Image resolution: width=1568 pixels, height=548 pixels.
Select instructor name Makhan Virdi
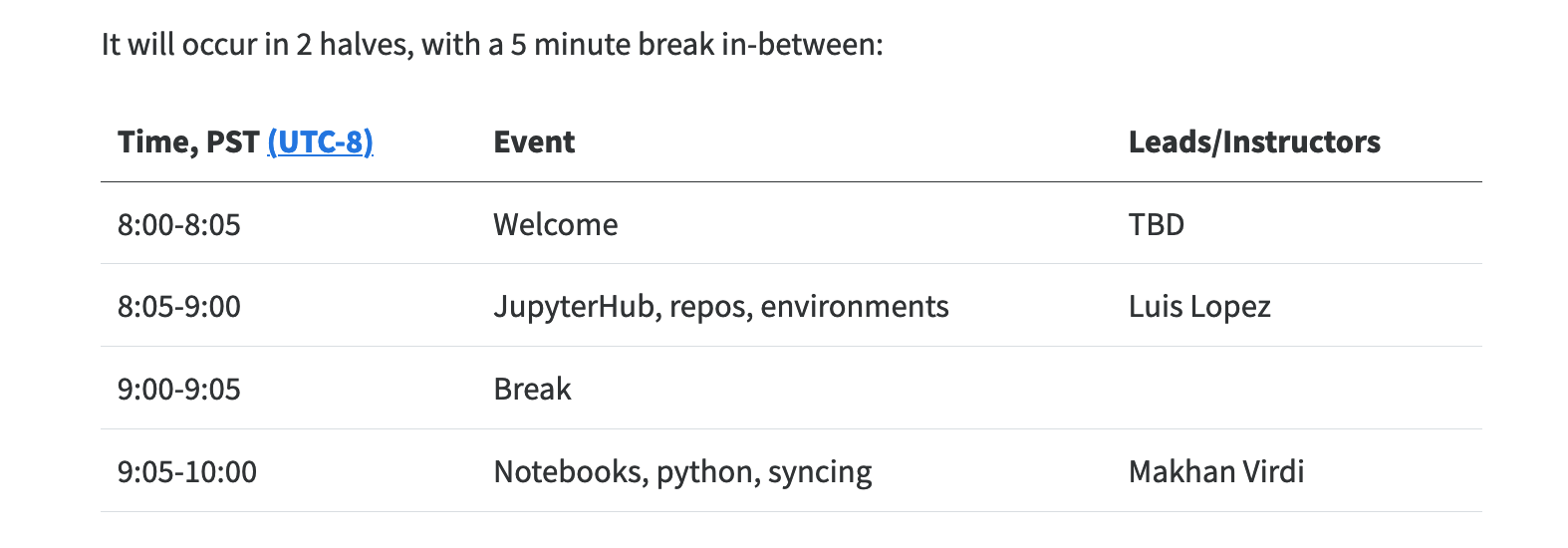(1216, 472)
